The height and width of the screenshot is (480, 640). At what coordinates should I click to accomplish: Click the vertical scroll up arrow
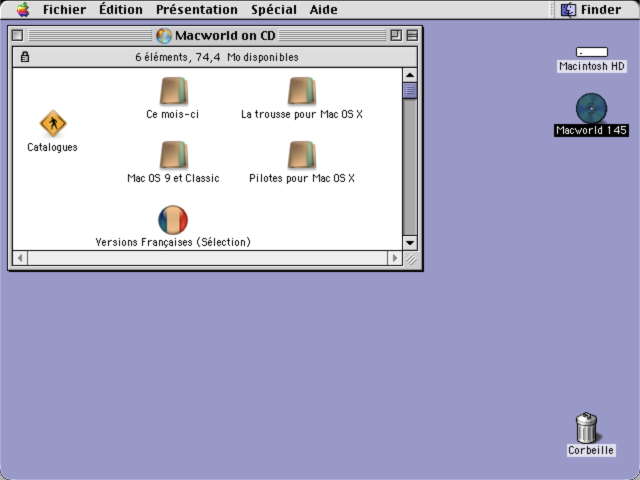coord(410,75)
